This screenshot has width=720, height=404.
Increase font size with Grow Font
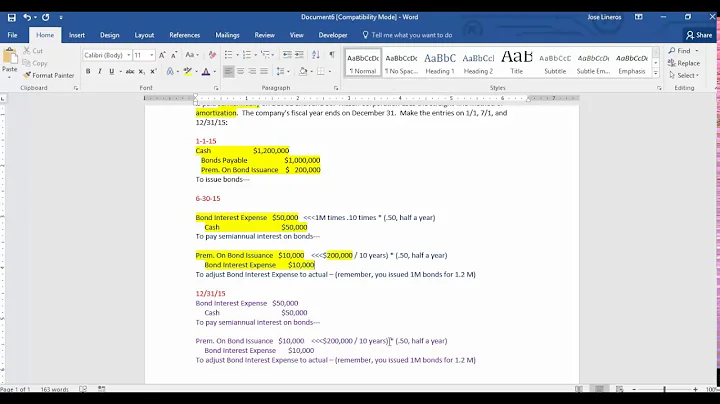[162, 55]
